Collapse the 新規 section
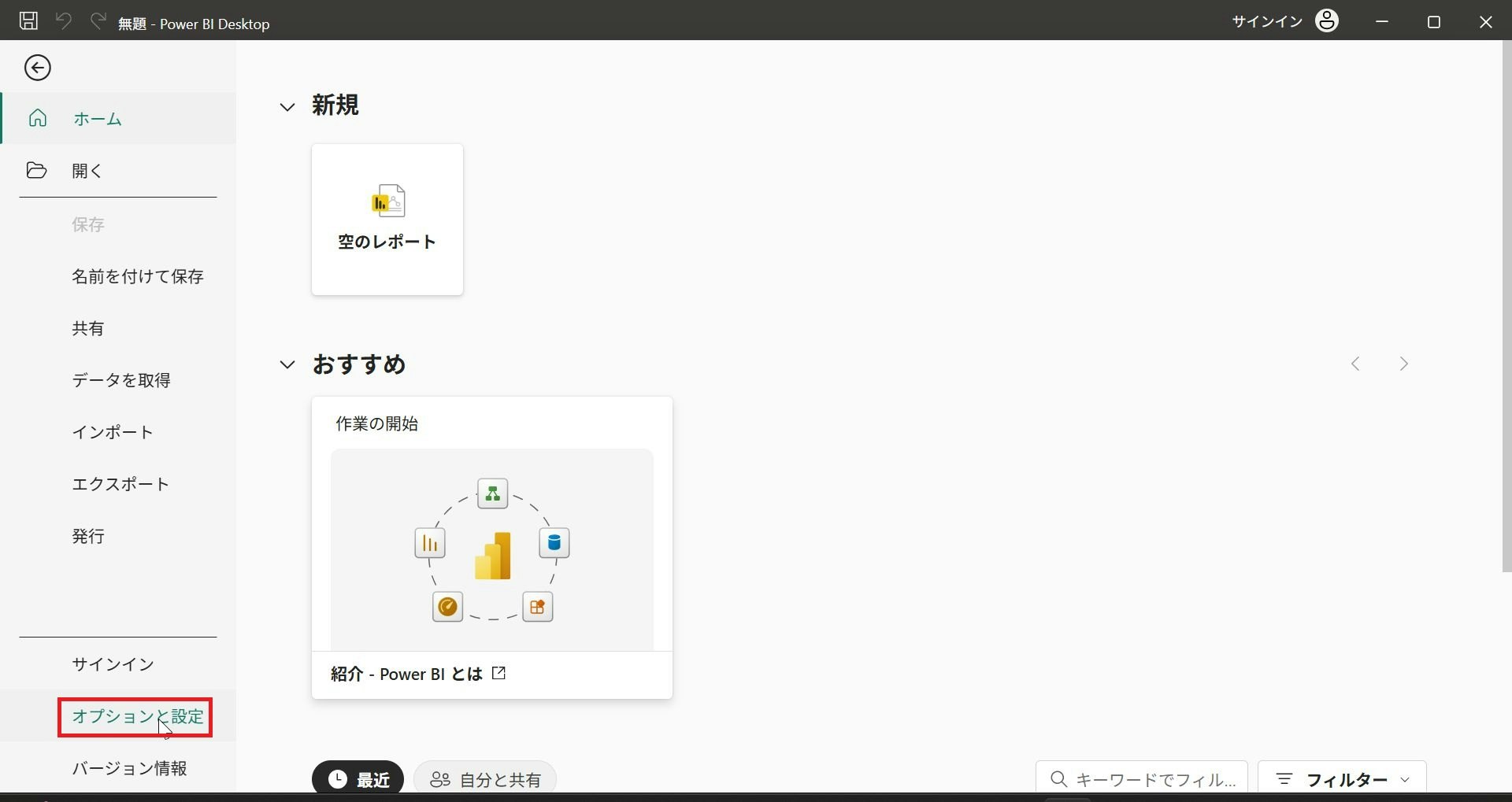 click(287, 106)
